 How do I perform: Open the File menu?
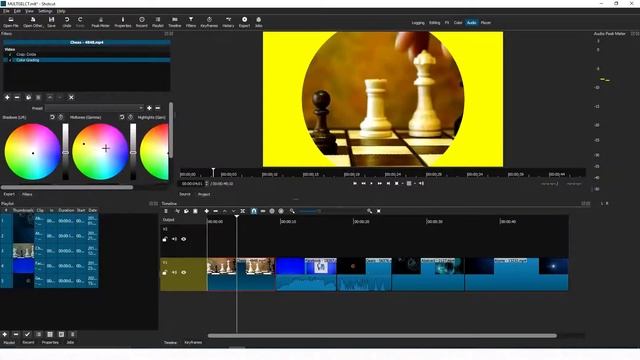coord(6,11)
